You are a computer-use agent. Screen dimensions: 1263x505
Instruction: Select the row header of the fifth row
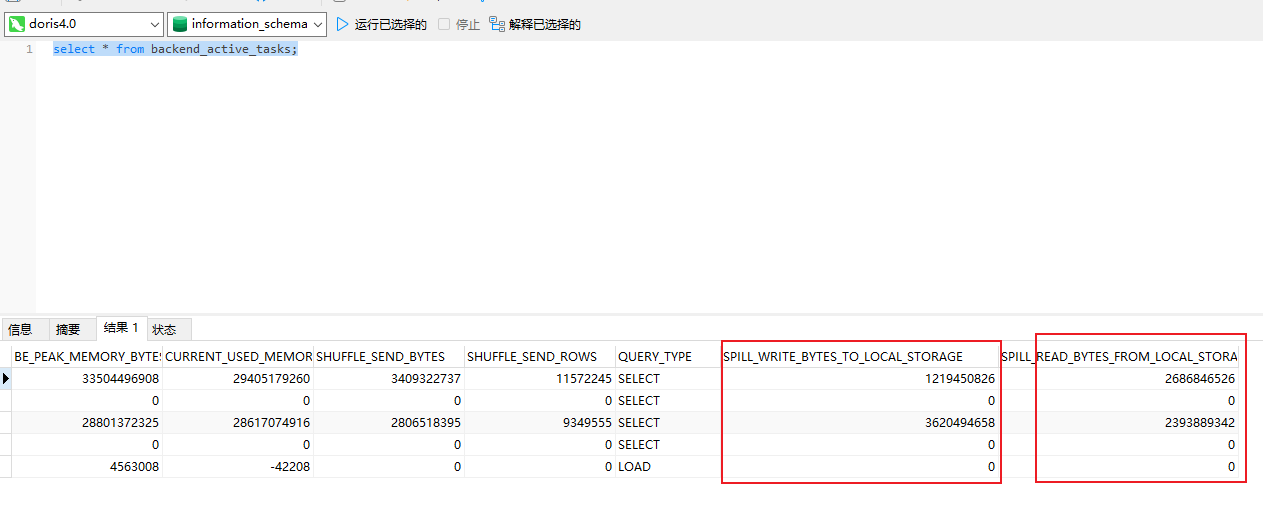(x=6, y=467)
